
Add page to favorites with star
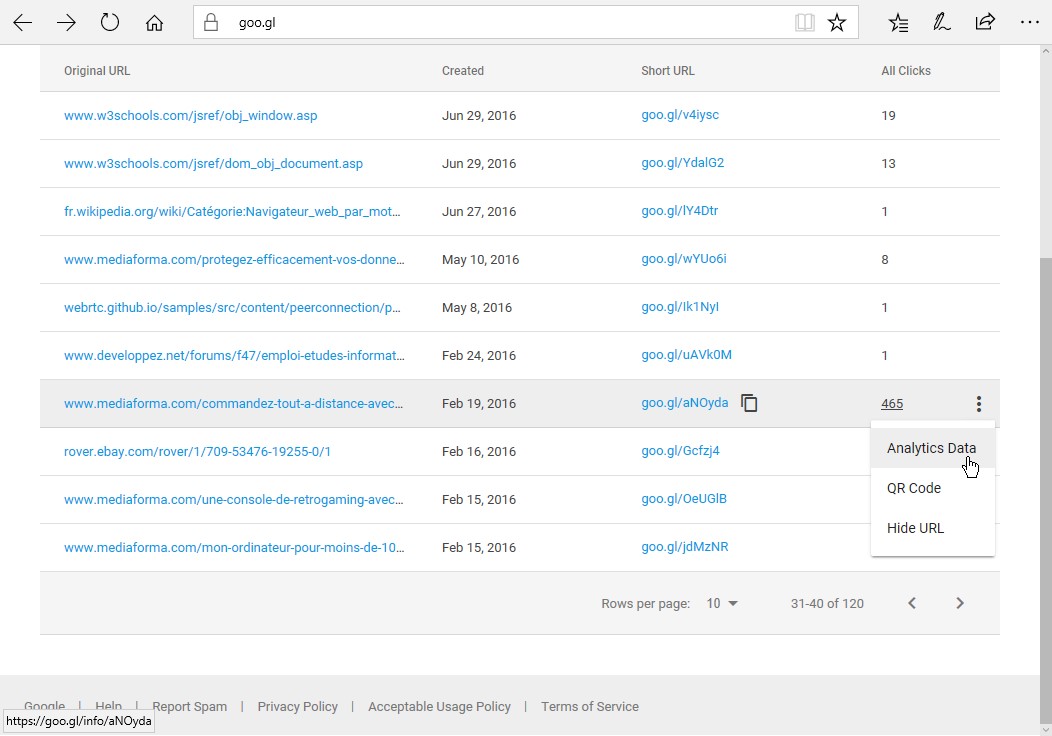(837, 22)
